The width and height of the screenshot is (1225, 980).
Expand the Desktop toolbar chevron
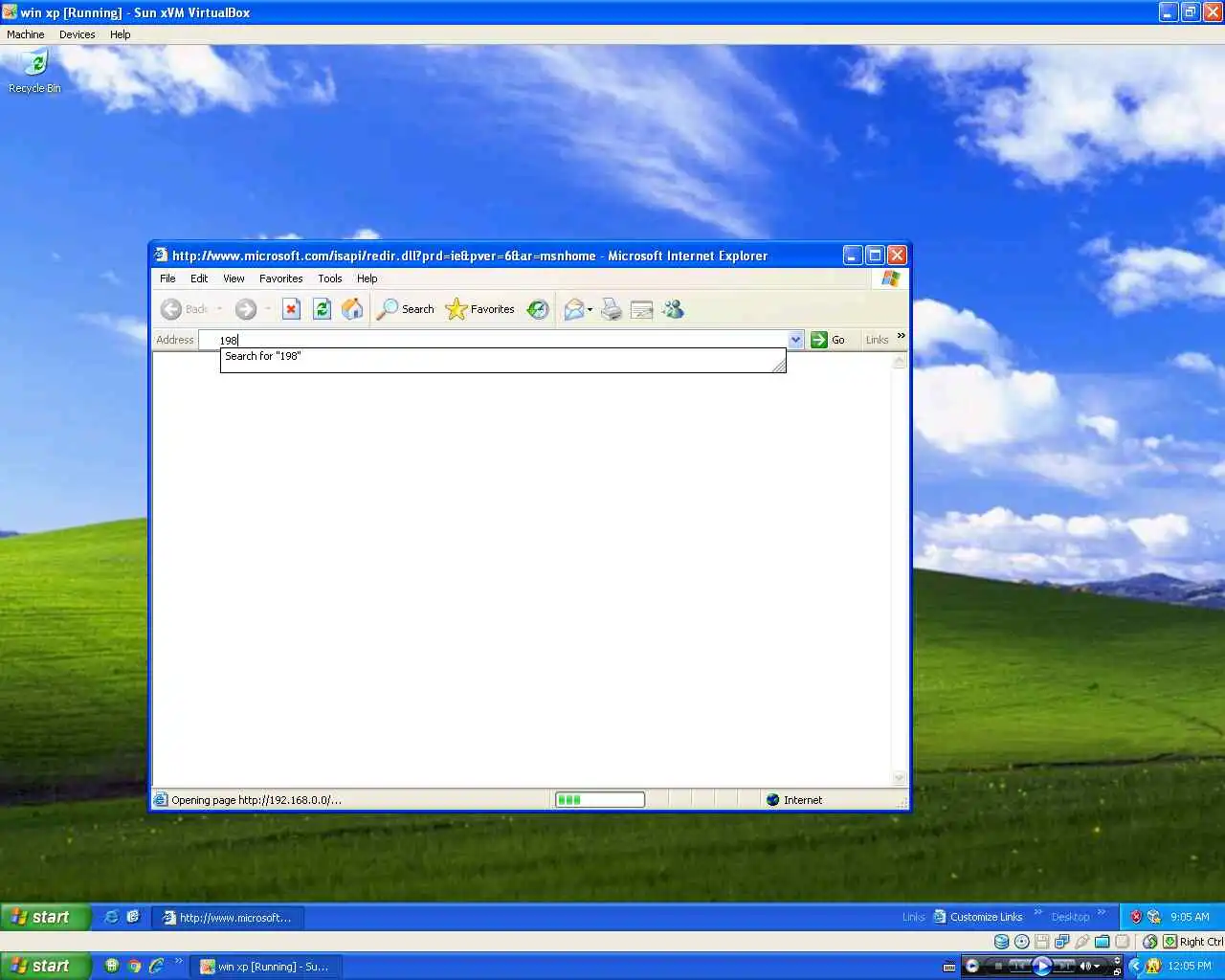[x=1102, y=912]
